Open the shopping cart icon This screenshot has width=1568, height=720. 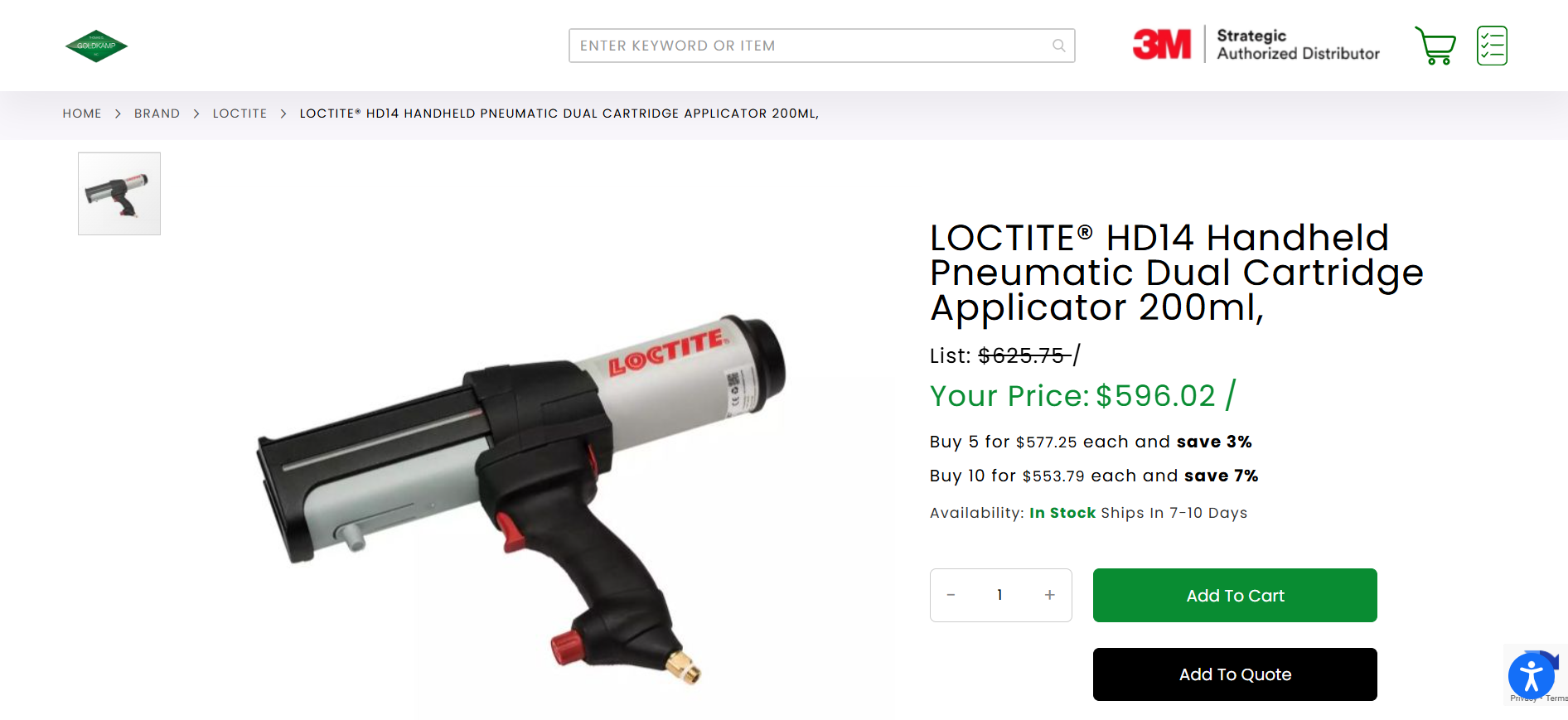click(x=1435, y=46)
